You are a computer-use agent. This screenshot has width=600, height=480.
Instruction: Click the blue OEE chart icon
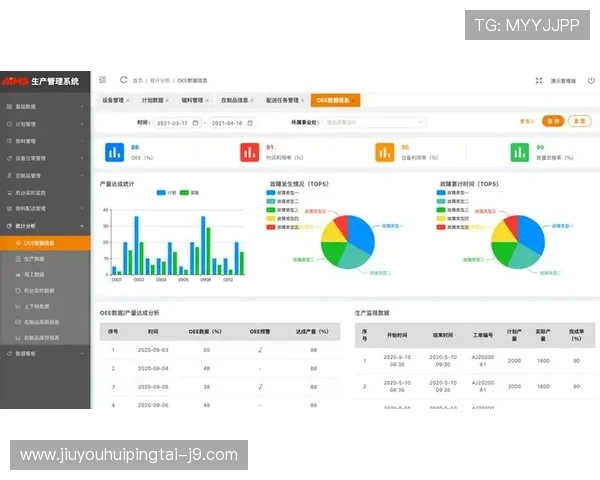(x=113, y=152)
